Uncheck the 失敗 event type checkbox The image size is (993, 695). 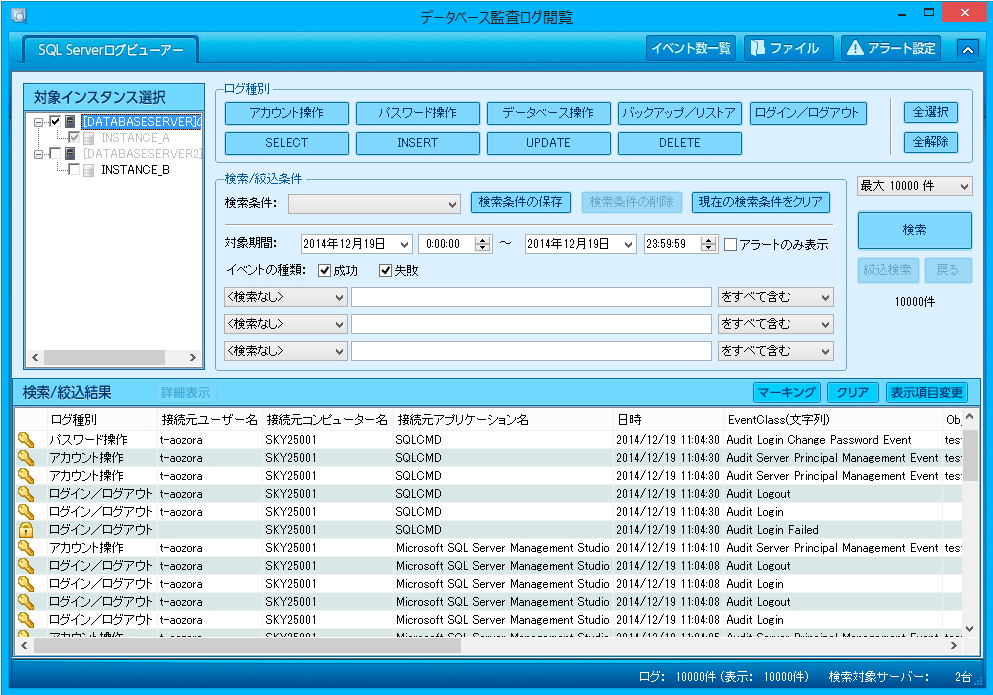(x=385, y=271)
